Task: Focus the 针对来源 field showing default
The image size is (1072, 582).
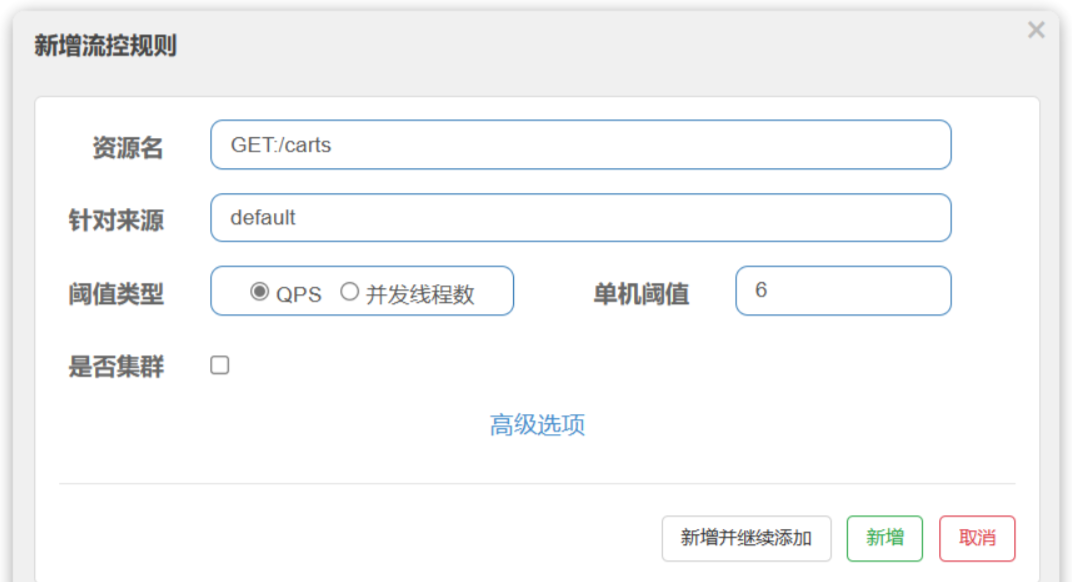Action: (580, 218)
